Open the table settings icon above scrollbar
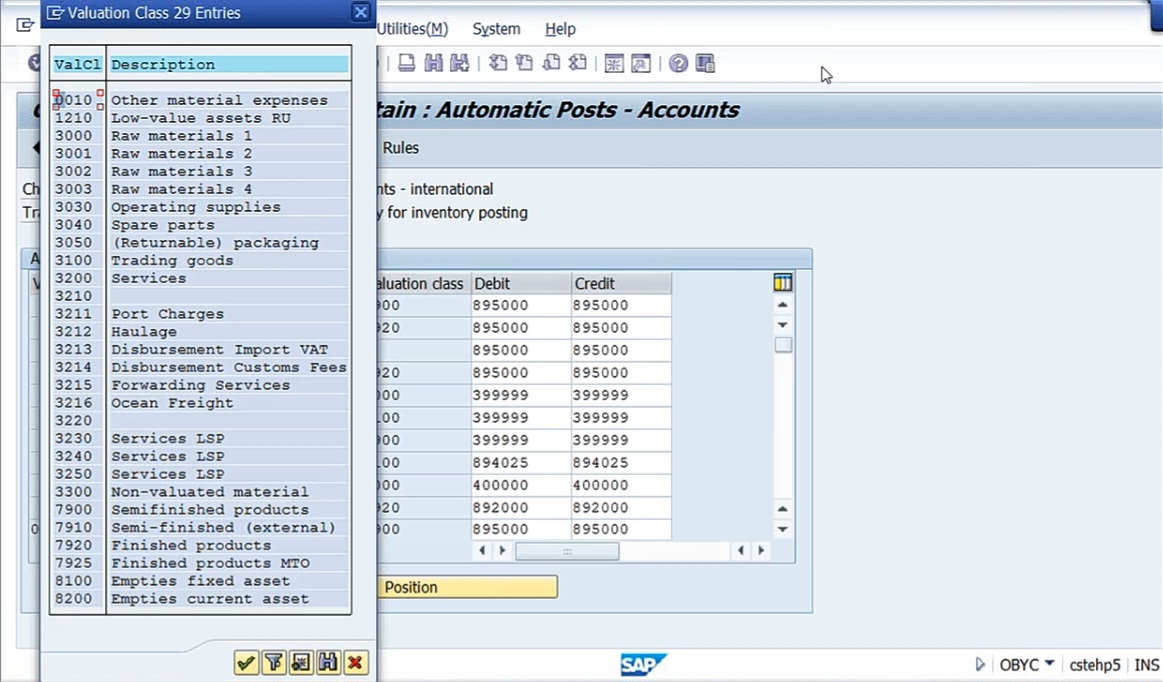 tap(783, 282)
